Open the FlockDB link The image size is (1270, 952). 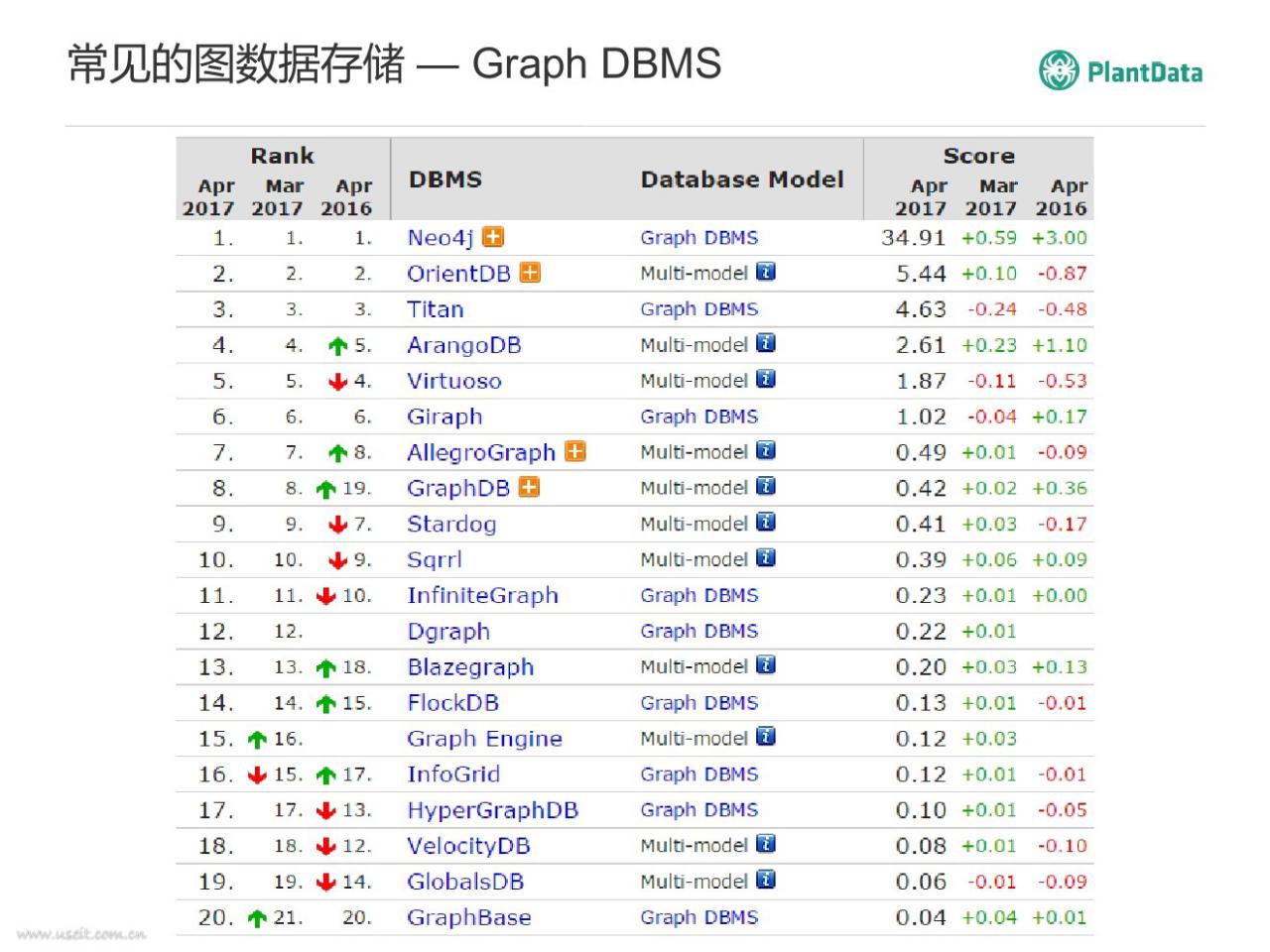[452, 703]
